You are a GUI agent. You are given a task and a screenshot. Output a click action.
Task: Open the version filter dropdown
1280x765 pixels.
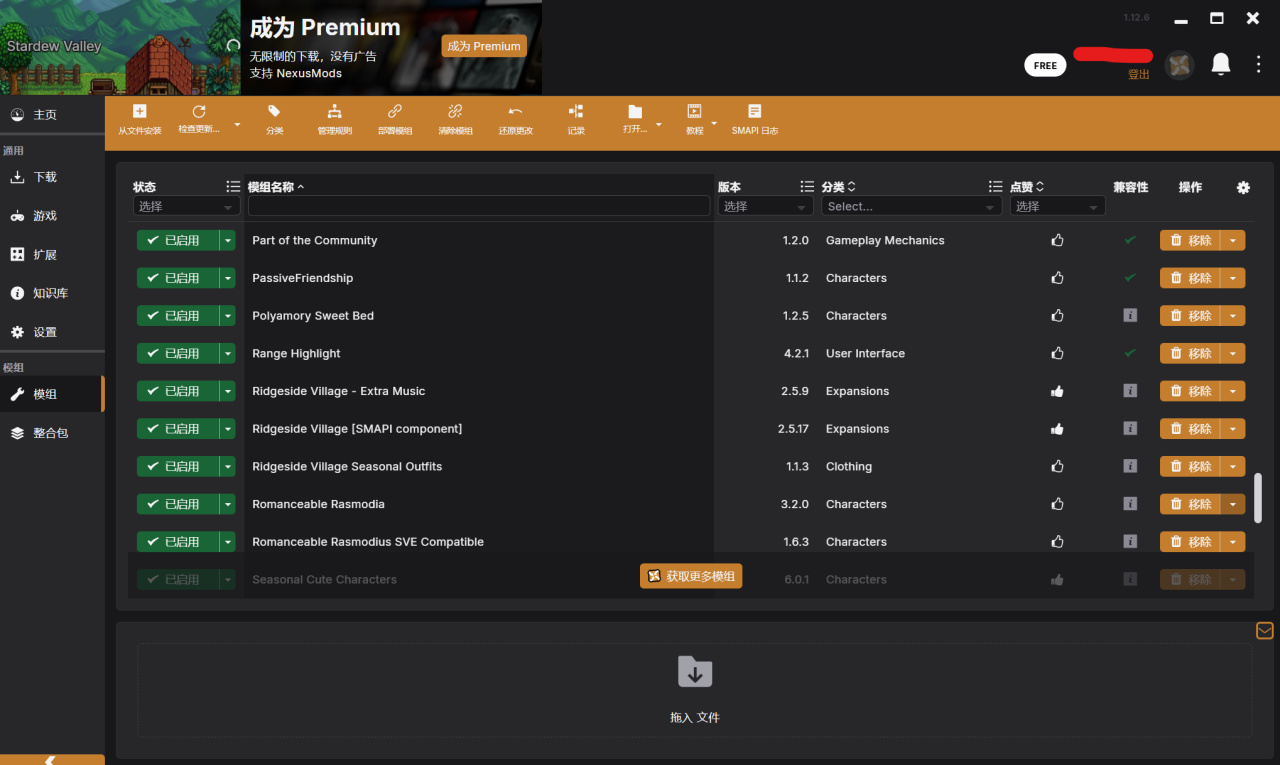click(765, 206)
